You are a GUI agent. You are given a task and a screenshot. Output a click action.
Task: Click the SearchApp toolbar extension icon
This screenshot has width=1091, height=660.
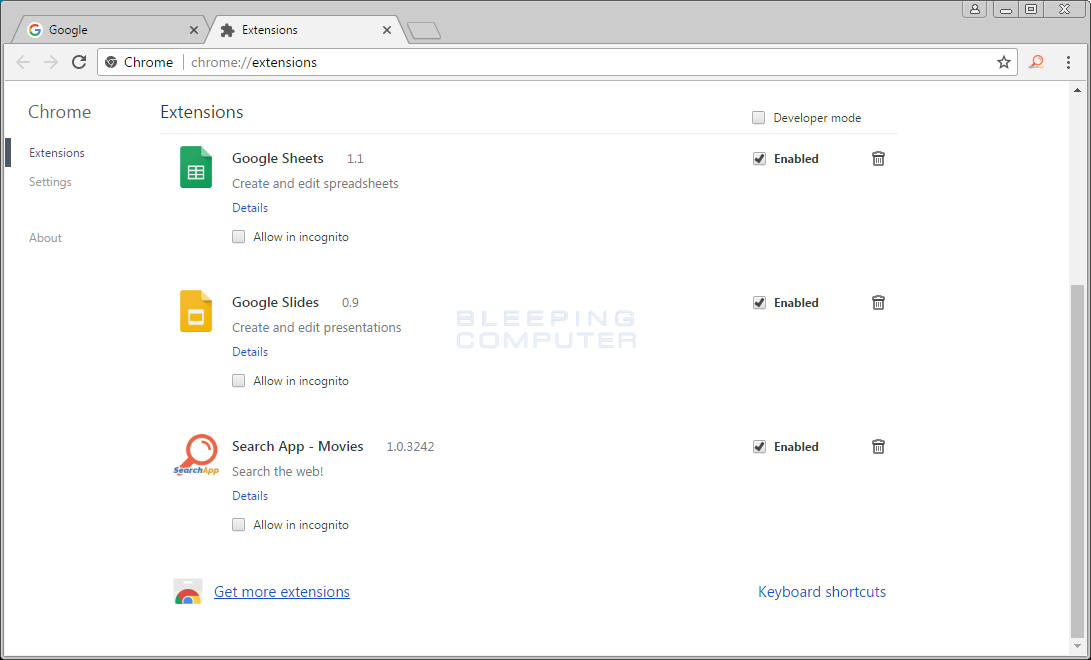tap(1037, 63)
